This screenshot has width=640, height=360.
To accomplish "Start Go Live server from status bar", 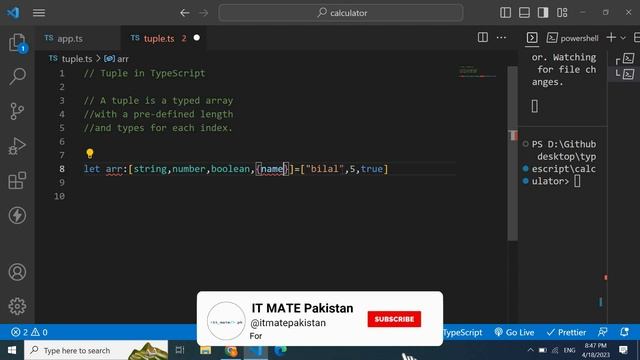I will click(x=514, y=332).
